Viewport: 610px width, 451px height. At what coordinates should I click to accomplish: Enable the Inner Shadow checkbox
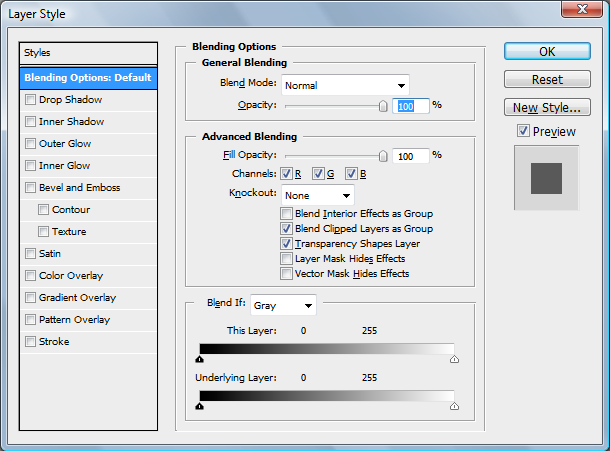point(30,122)
